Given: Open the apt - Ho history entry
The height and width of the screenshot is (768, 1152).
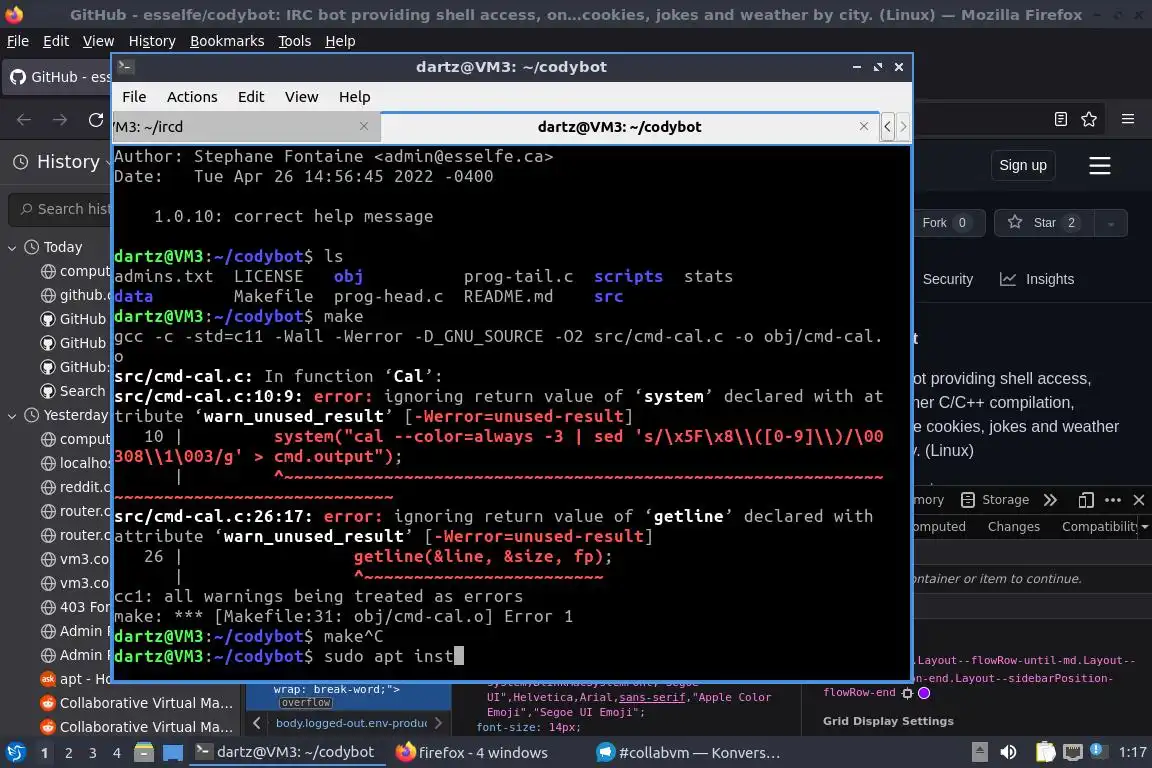Looking at the screenshot, I should (75, 679).
